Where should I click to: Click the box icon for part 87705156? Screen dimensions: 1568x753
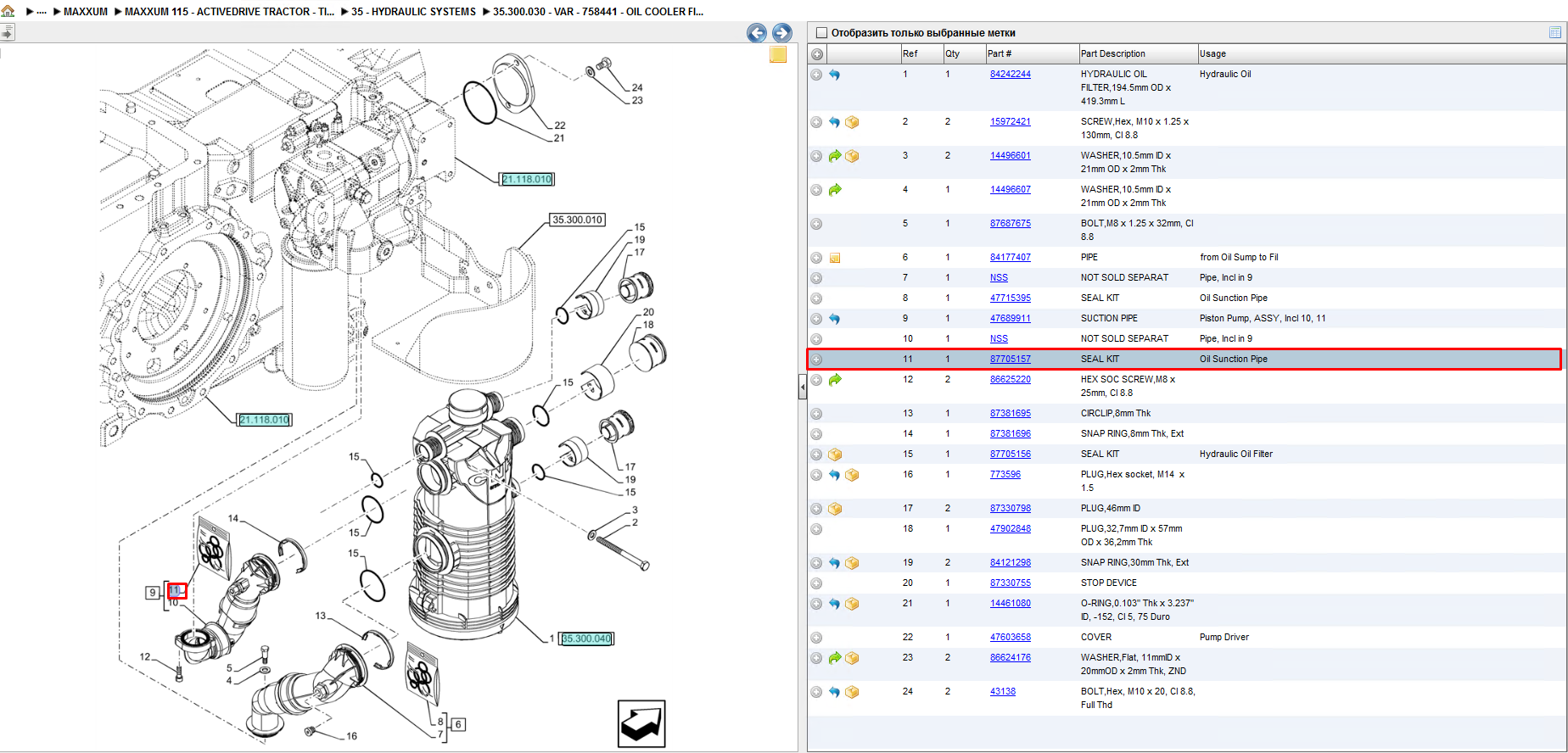point(835,455)
